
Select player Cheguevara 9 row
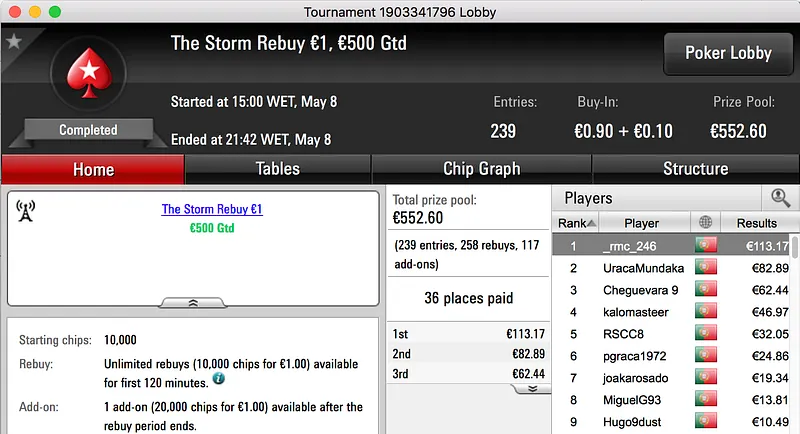click(641, 290)
